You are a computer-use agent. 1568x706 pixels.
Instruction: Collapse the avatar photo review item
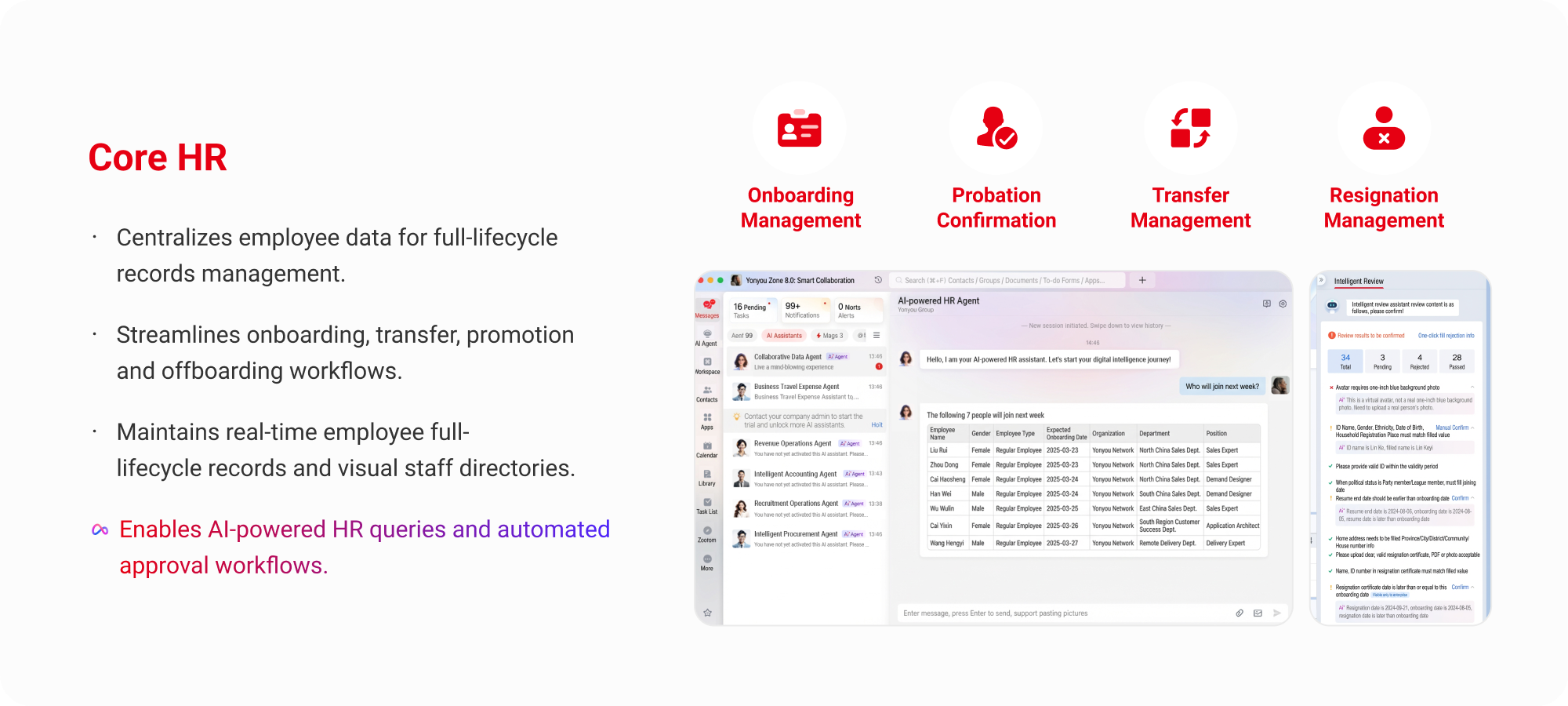click(1472, 388)
